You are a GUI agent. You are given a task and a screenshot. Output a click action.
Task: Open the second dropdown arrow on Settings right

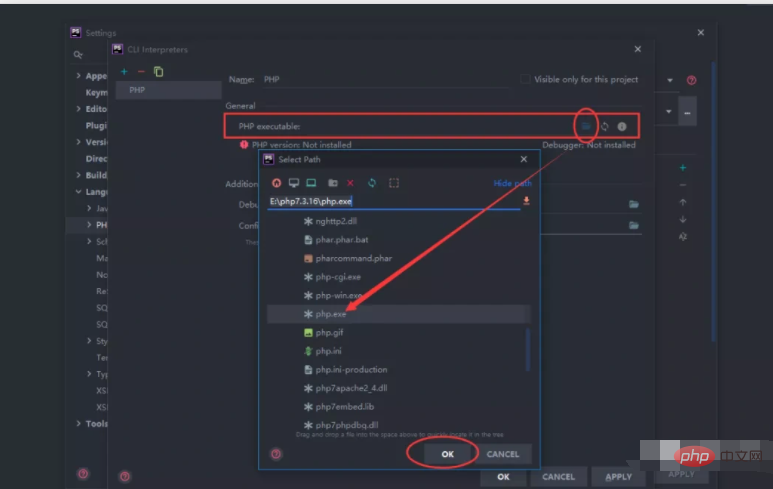668,111
